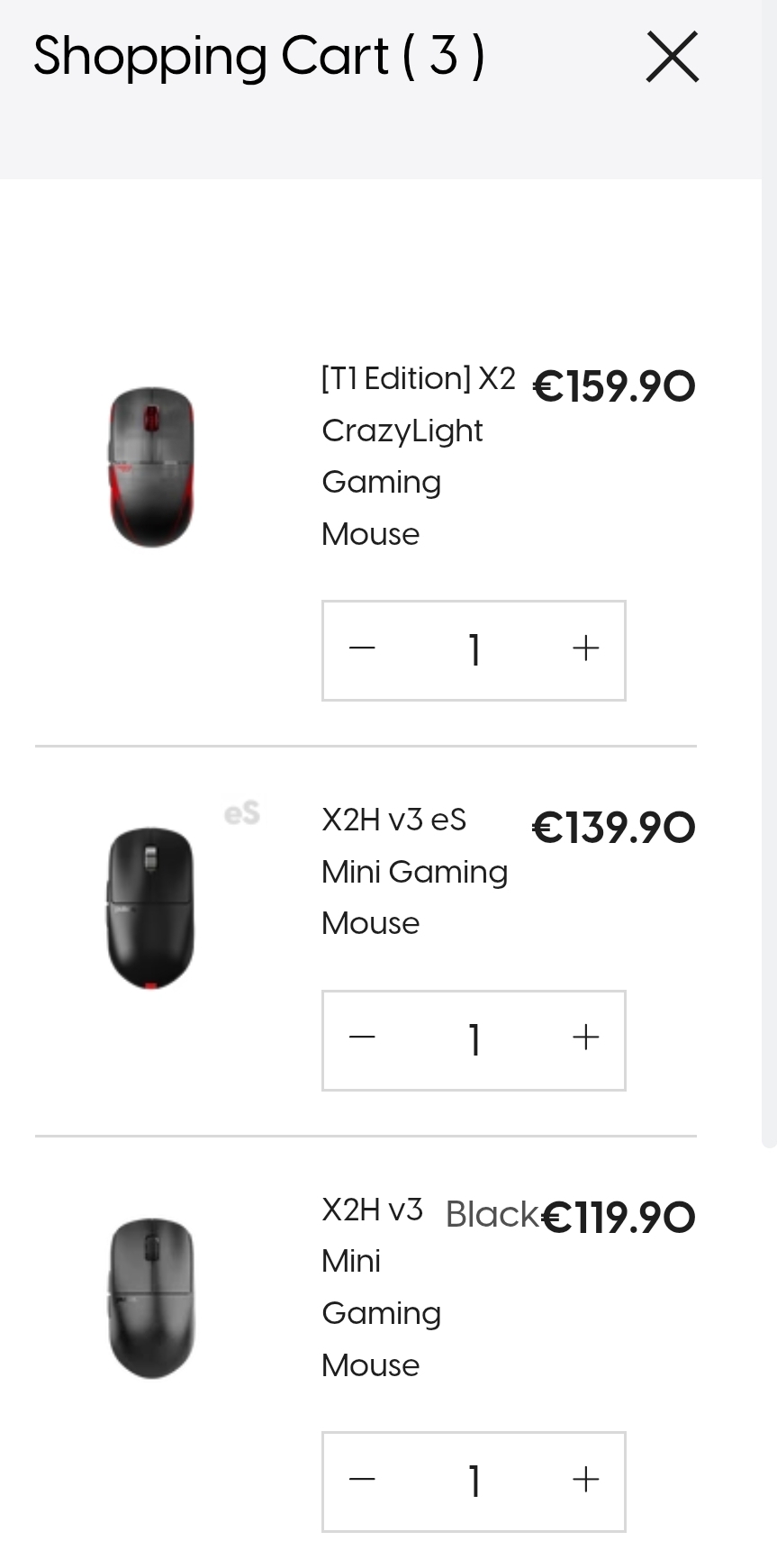The height and width of the screenshot is (1568, 777).
Task: Decrease quantity of X2H v3 eS Mini mouse
Action: 362,1039
